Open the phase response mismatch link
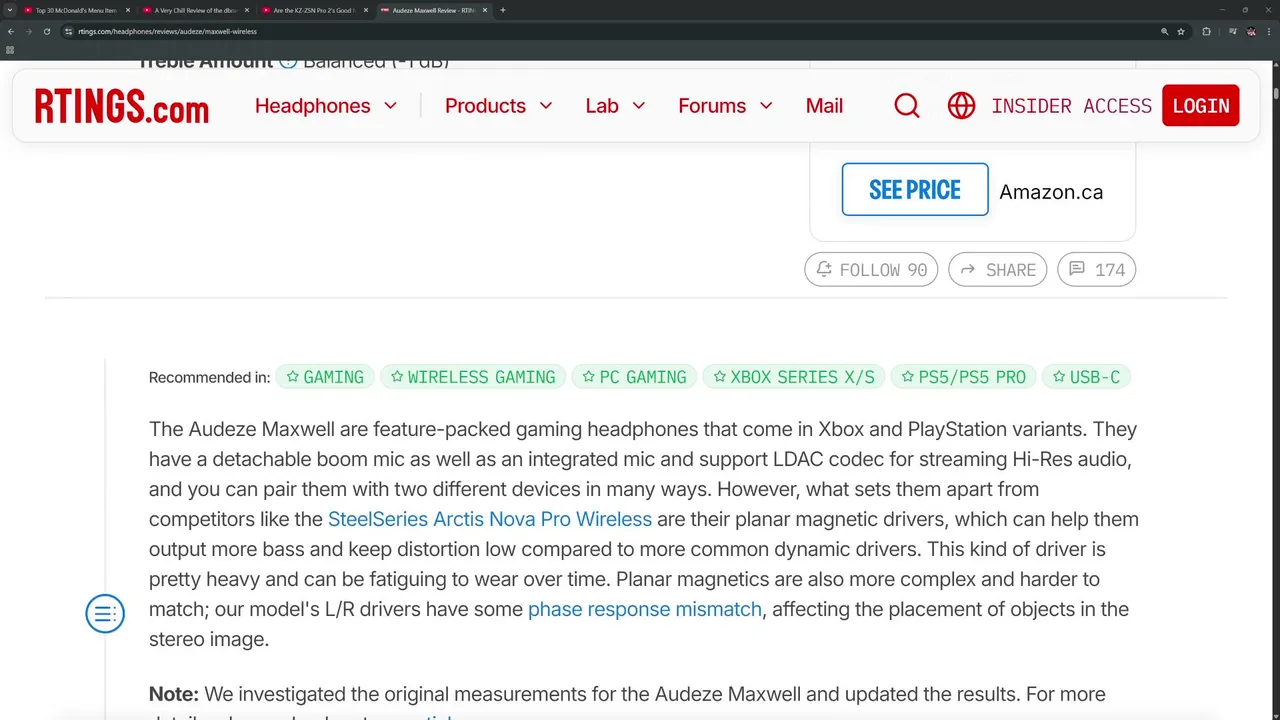This screenshot has height=720, width=1280. [x=645, y=609]
